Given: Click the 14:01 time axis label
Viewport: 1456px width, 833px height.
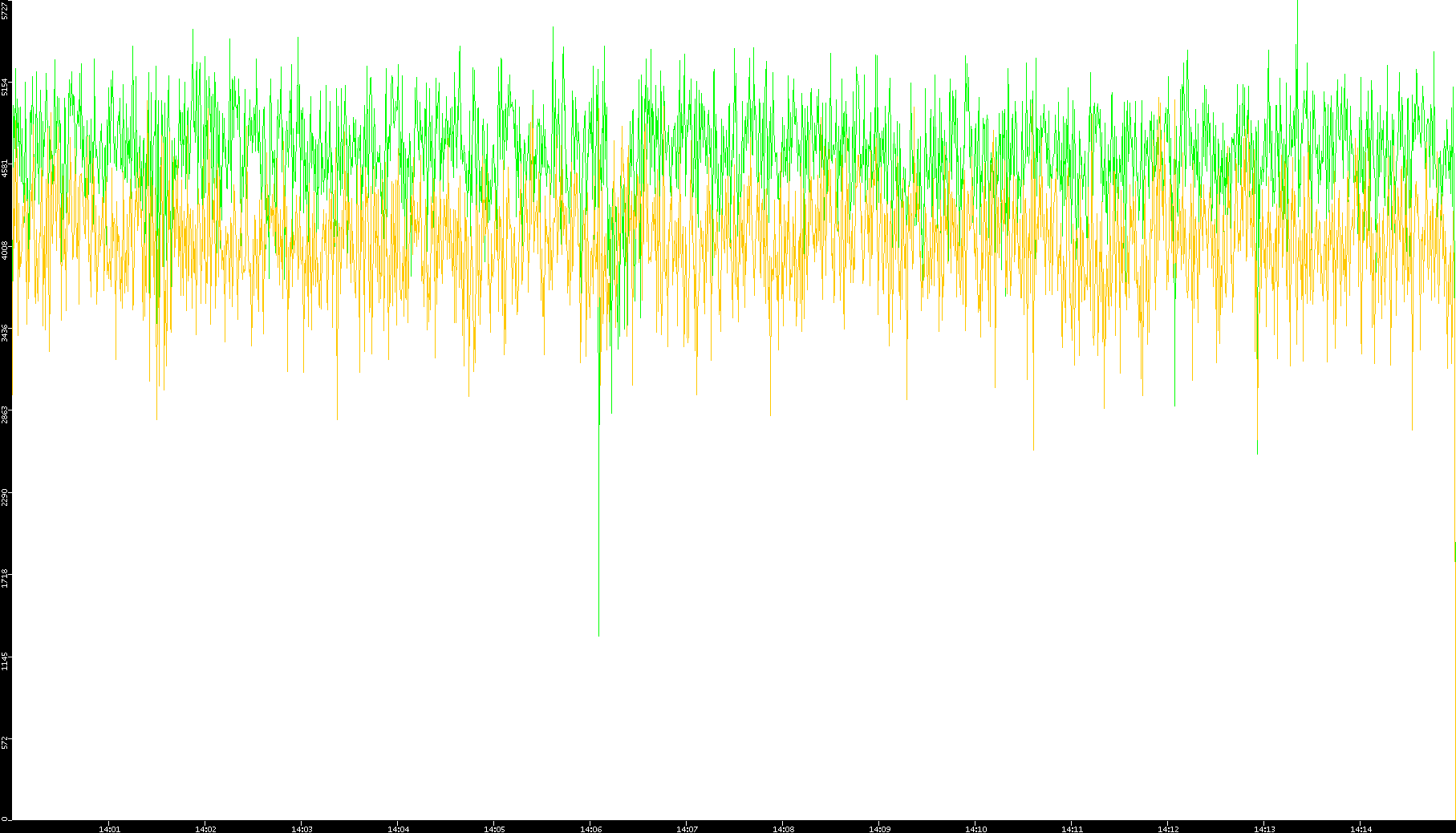Looking at the screenshot, I should [x=109, y=829].
